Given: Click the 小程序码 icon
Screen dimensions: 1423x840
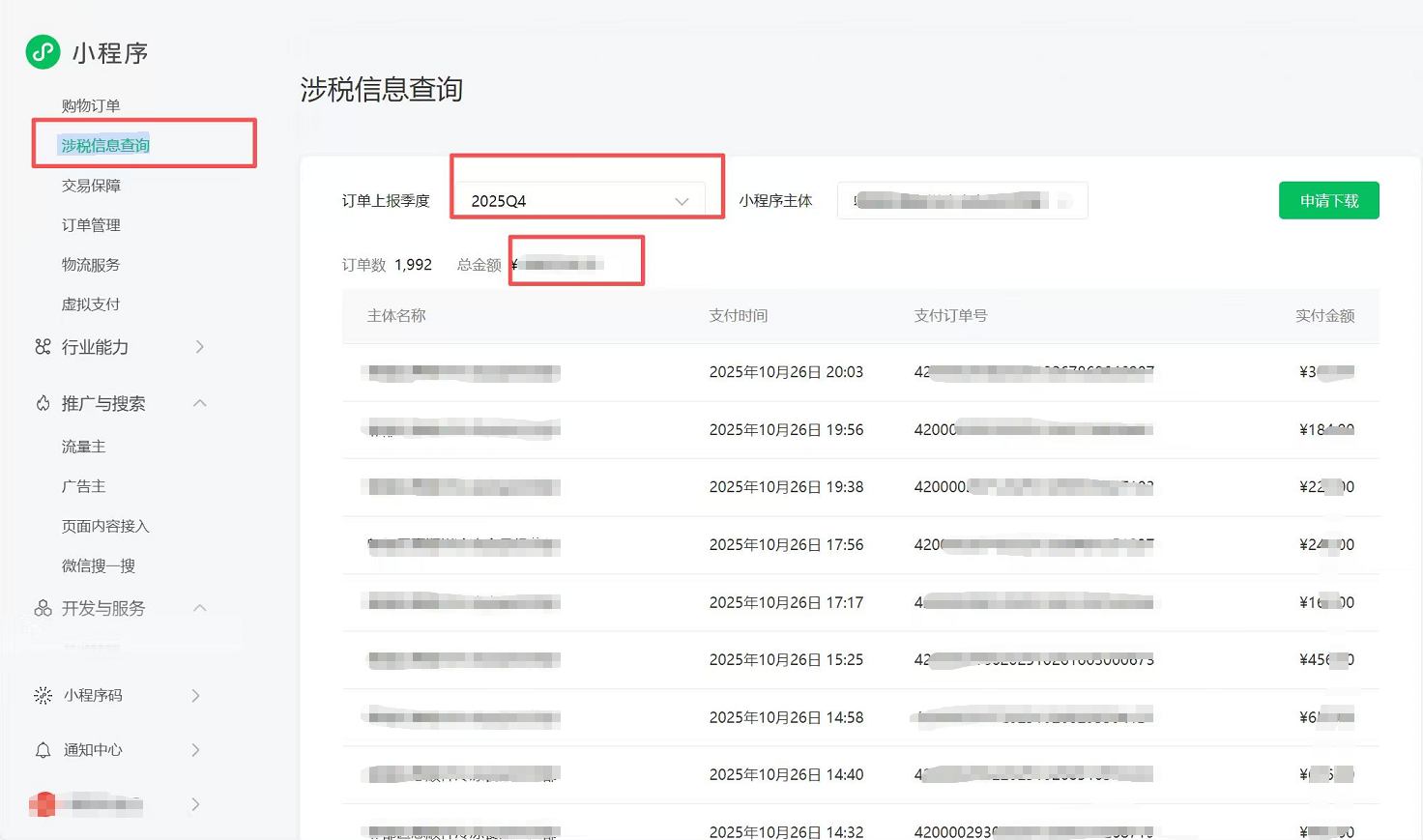Looking at the screenshot, I should [43, 695].
